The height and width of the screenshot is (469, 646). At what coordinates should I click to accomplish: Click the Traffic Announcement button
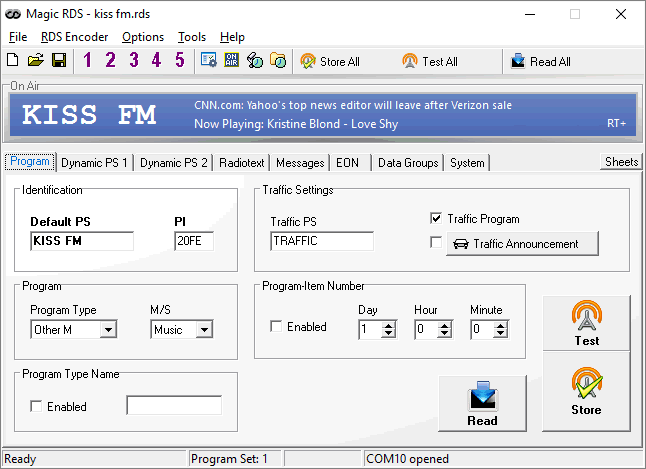(x=522, y=244)
